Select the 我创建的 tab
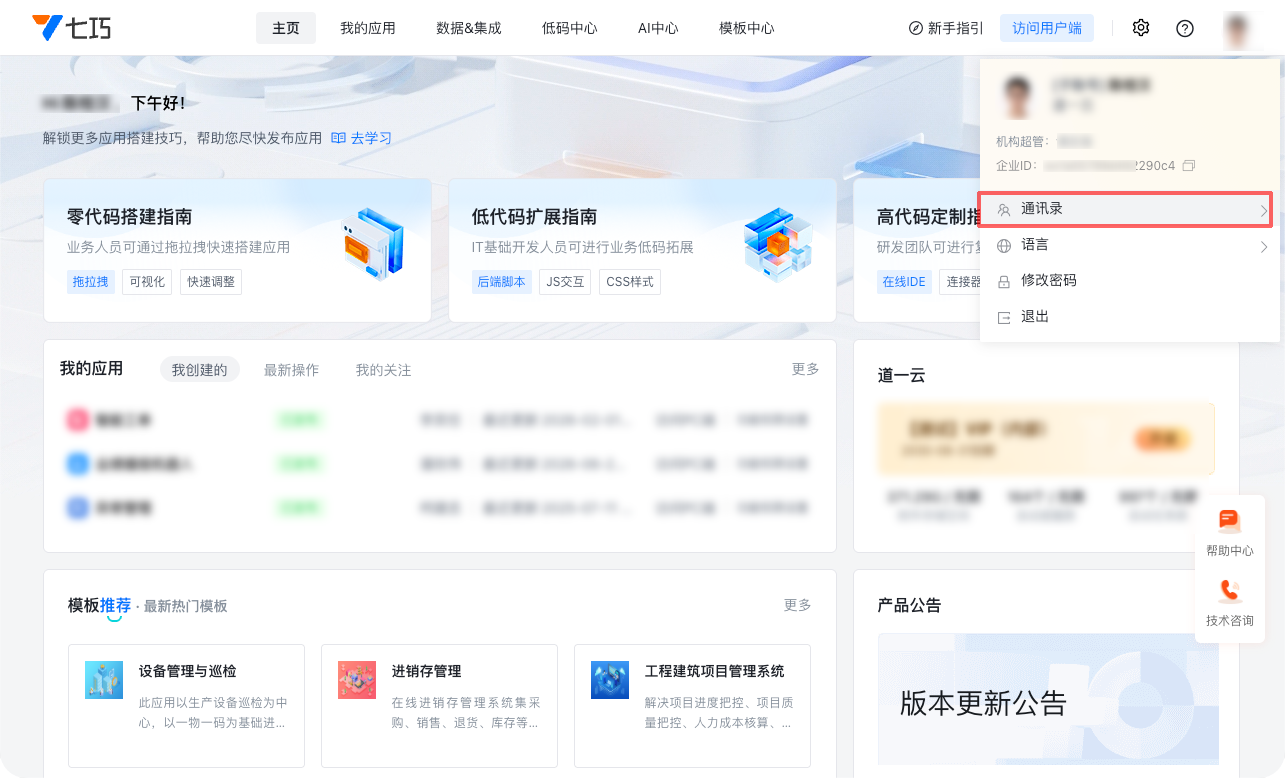 coord(200,370)
